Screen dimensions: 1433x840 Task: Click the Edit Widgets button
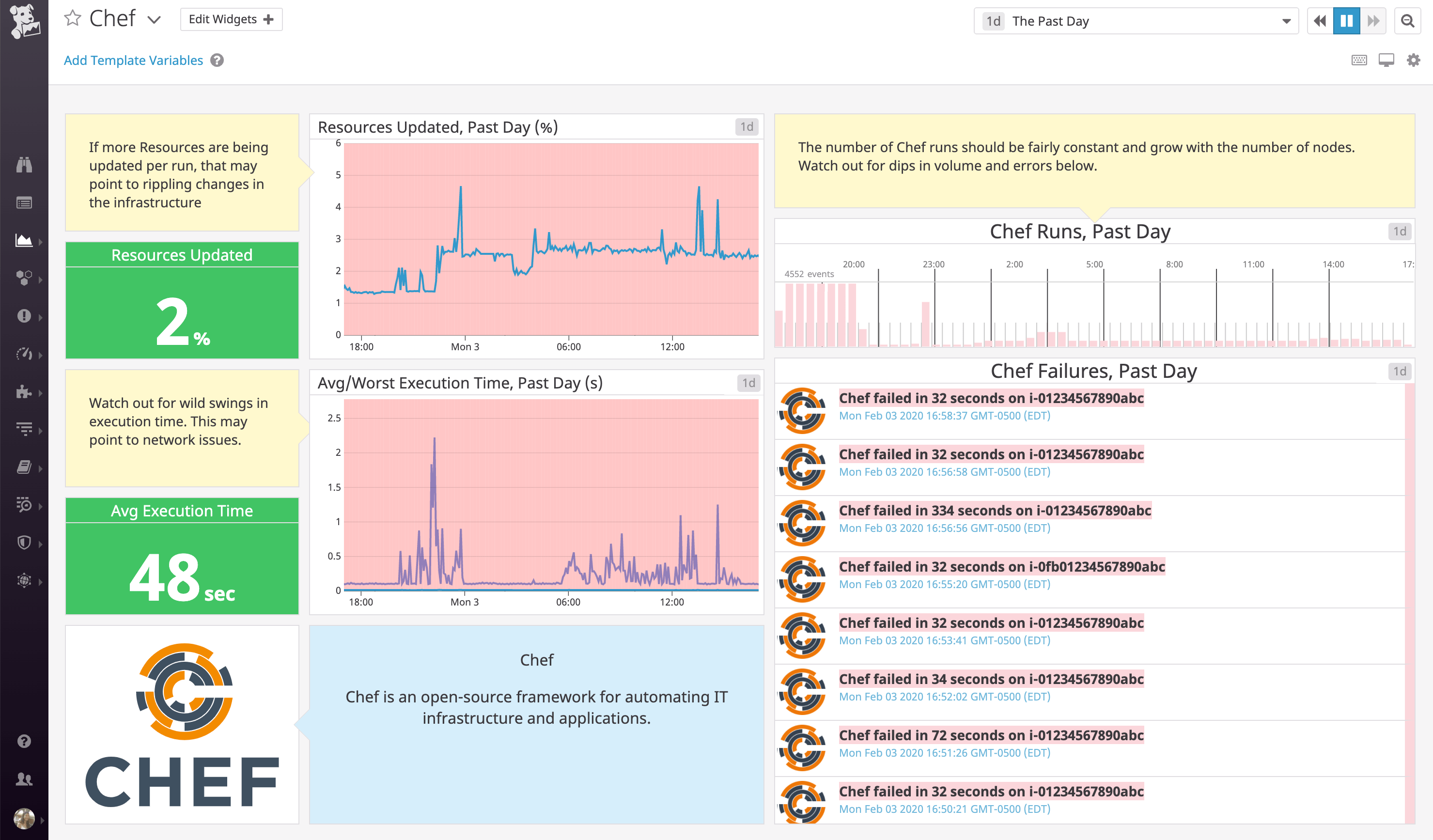[x=231, y=19]
